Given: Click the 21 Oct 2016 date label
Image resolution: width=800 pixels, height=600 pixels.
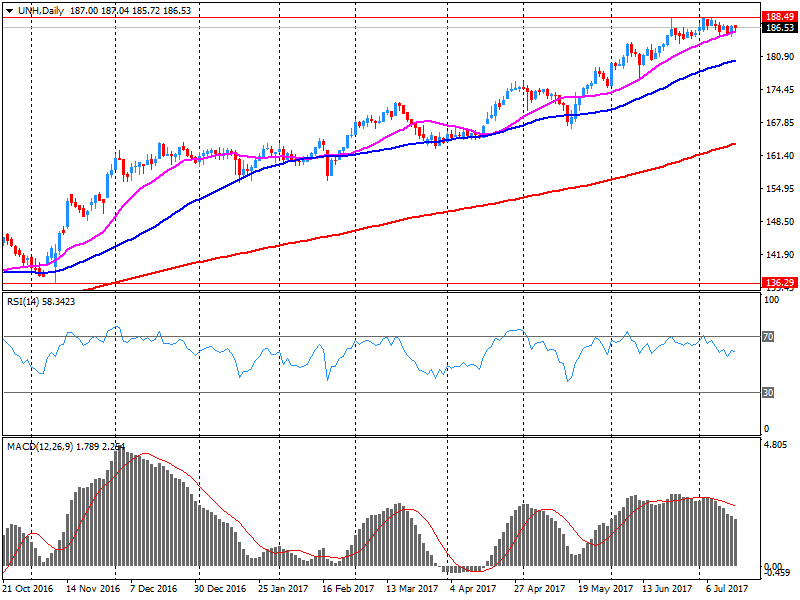Looking at the screenshot, I should 28,589.
